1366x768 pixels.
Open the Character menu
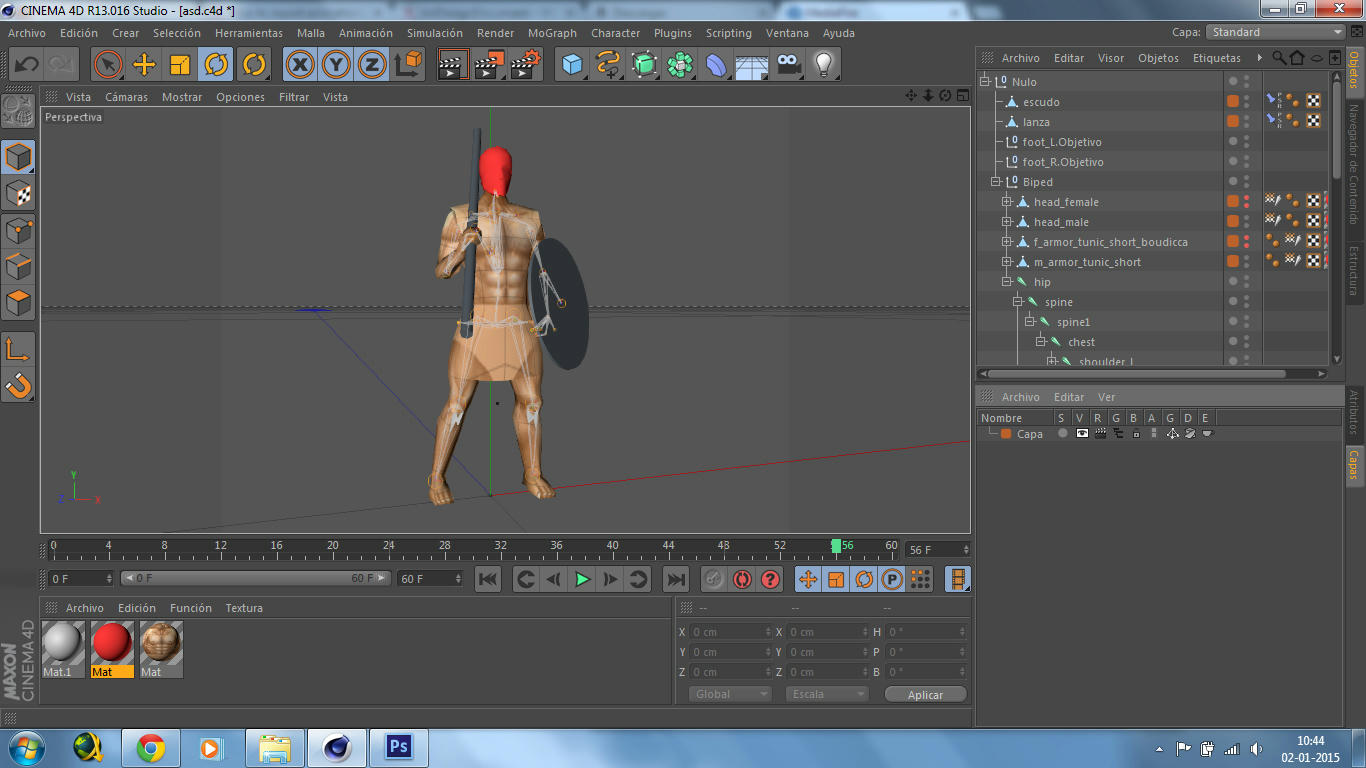pos(615,33)
